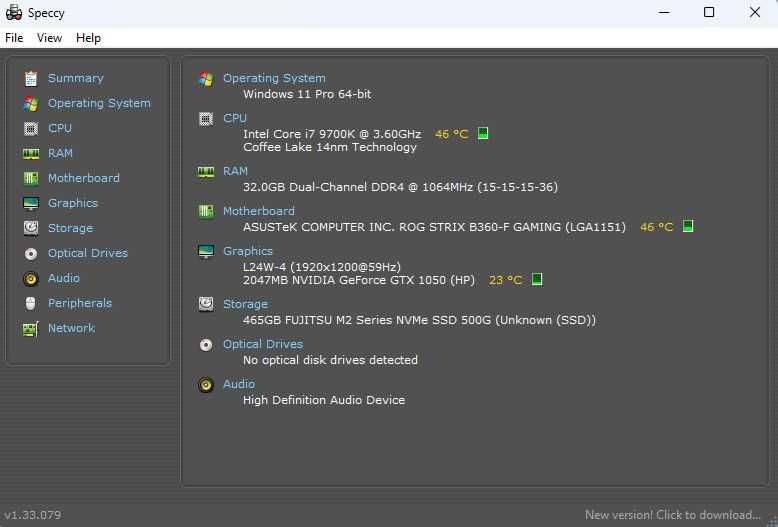
Task: Click the CPU heading link in main panel
Action: [x=235, y=118]
